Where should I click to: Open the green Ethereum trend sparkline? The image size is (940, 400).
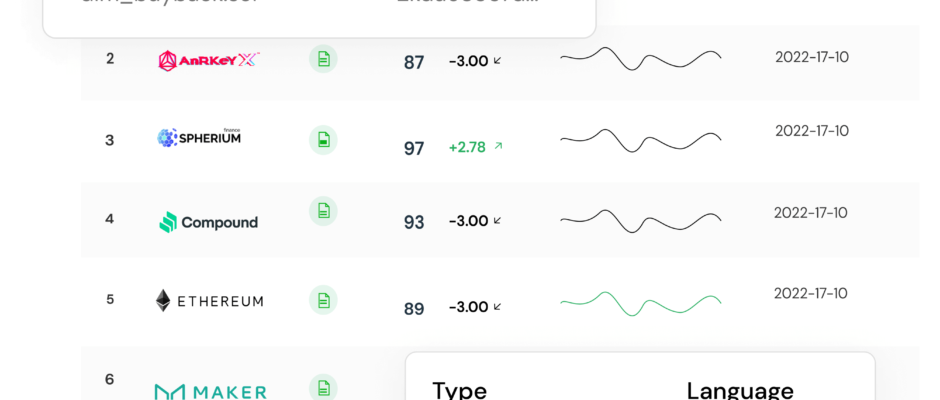tap(640, 304)
